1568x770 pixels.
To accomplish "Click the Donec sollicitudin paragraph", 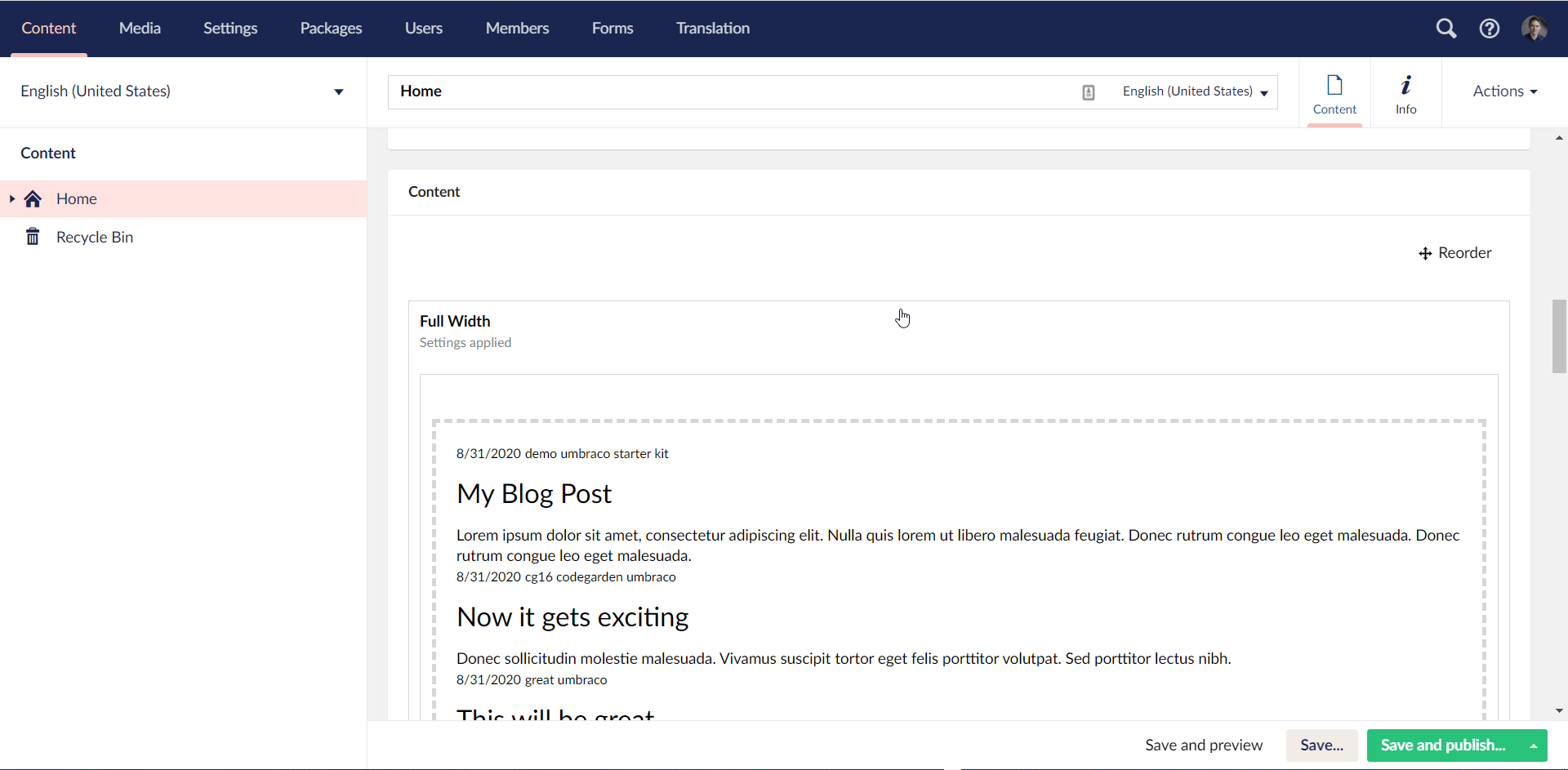I will 844,659.
